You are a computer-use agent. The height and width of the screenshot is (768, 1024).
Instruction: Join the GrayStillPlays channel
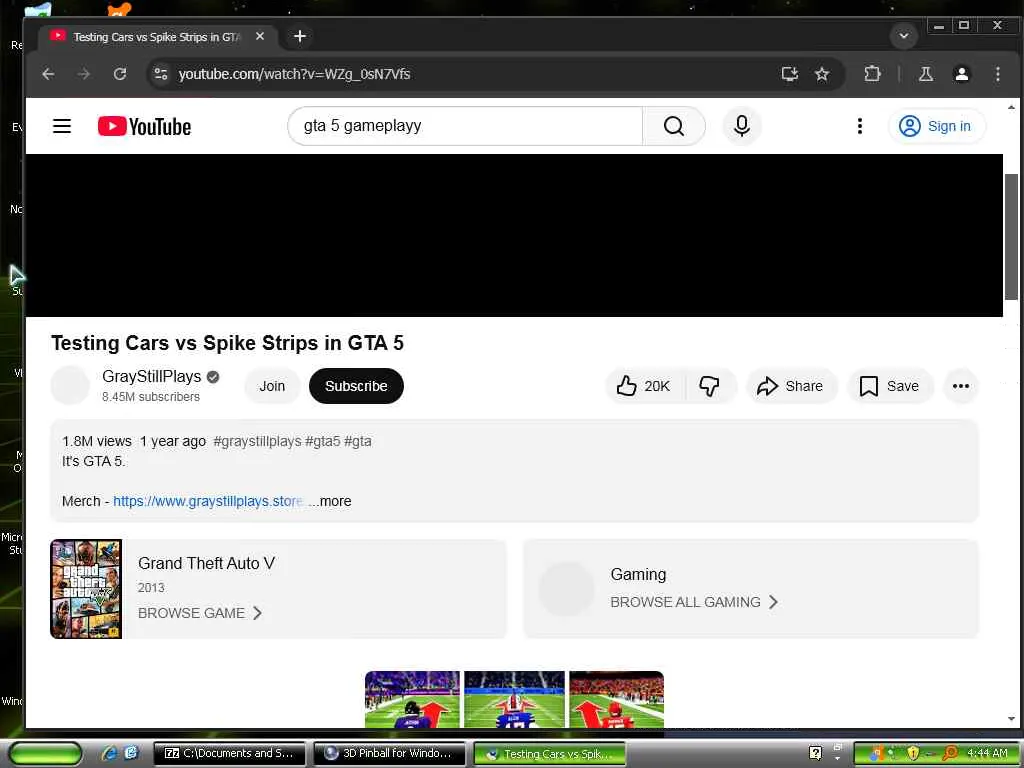pyautogui.click(x=272, y=386)
